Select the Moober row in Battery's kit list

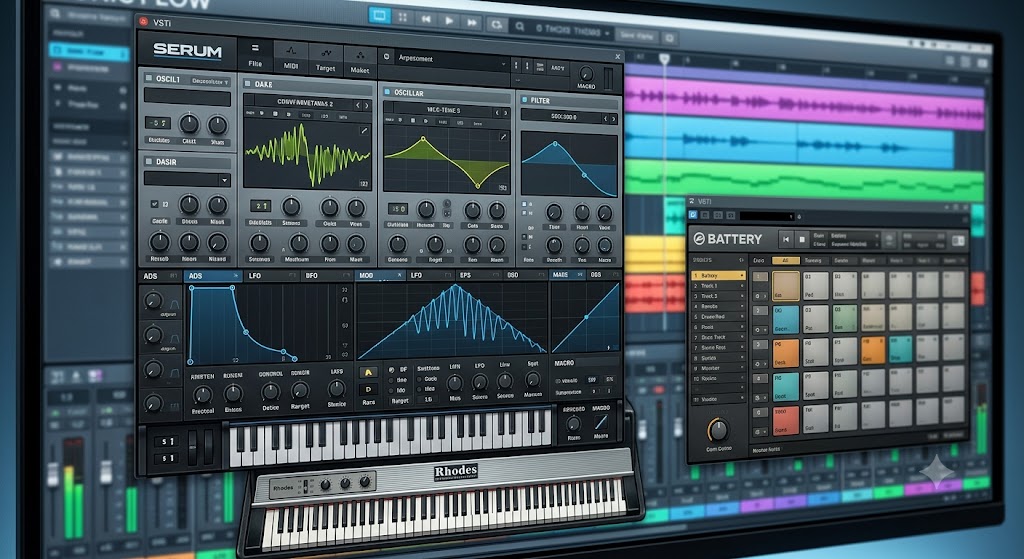coord(718,368)
